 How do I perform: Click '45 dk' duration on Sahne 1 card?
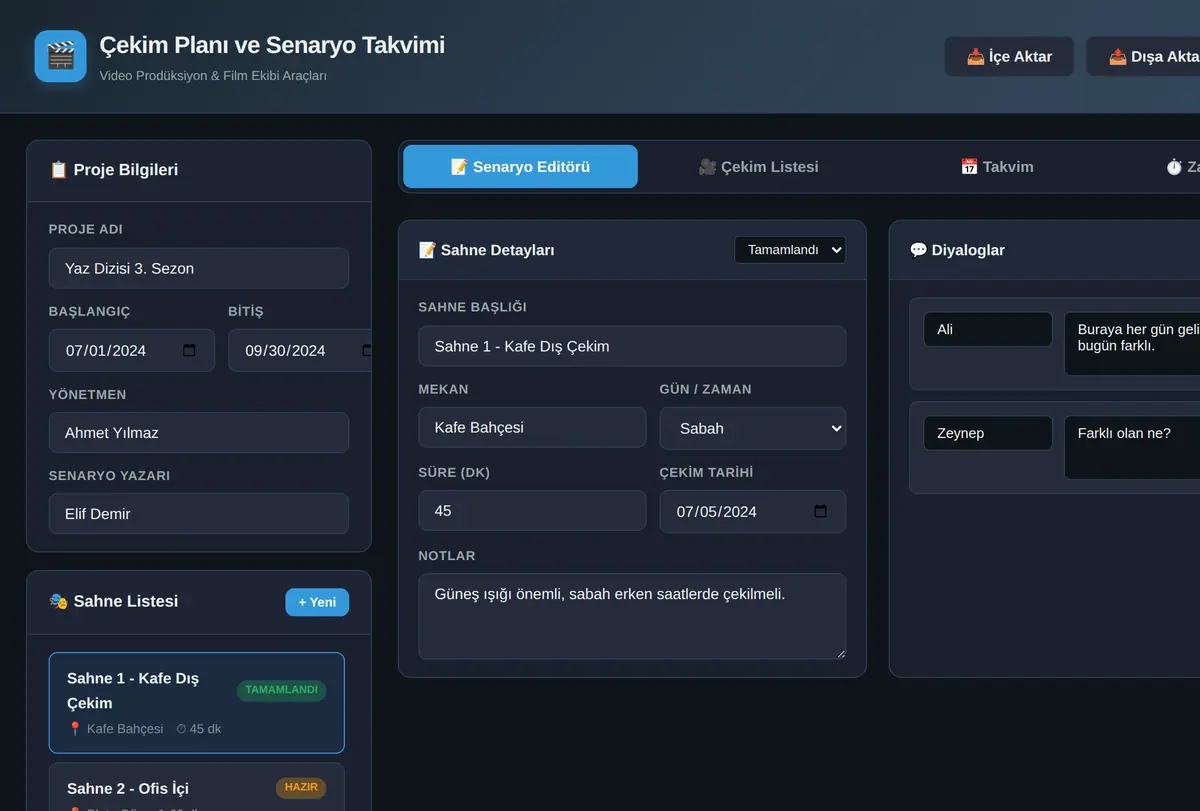(x=198, y=729)
